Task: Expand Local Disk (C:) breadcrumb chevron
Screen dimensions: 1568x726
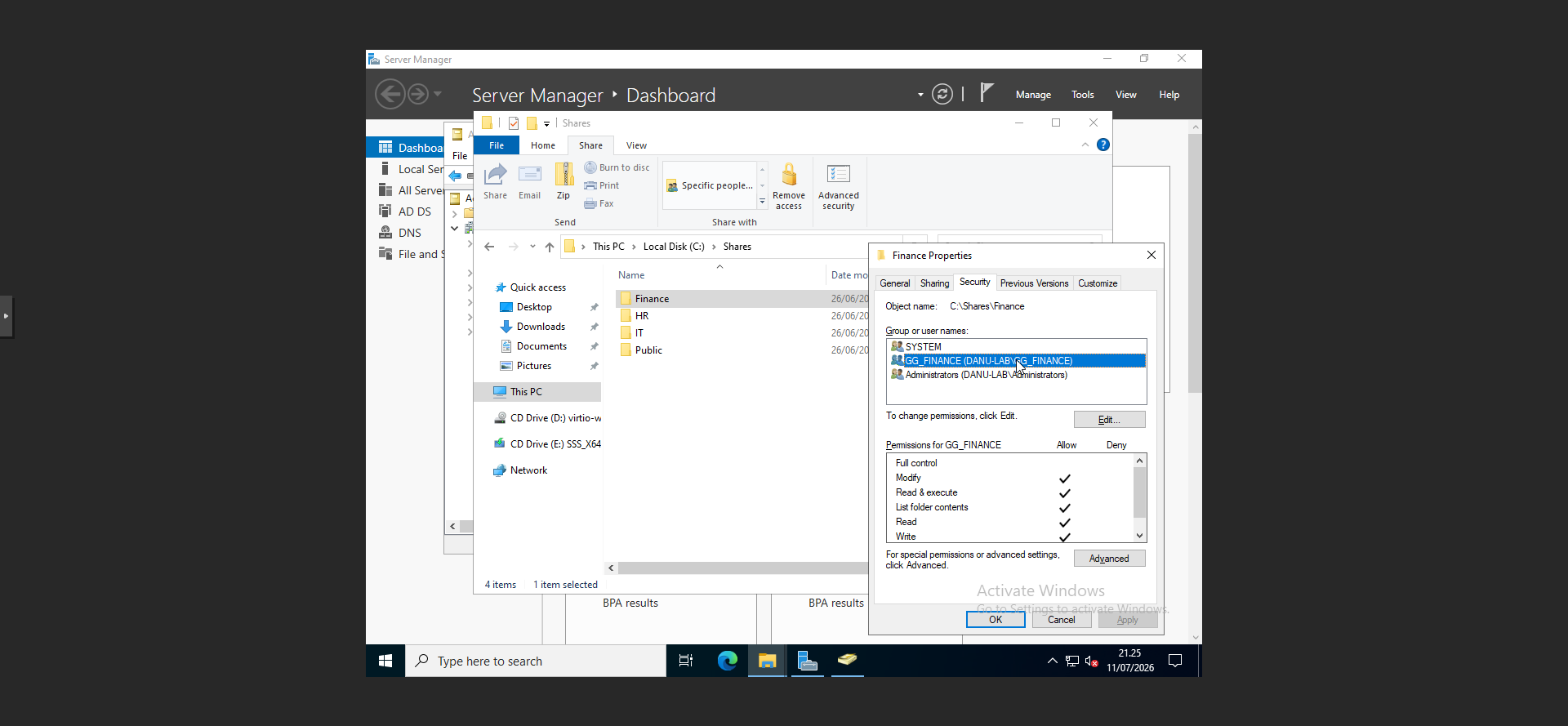Action: tap(714, 247)
